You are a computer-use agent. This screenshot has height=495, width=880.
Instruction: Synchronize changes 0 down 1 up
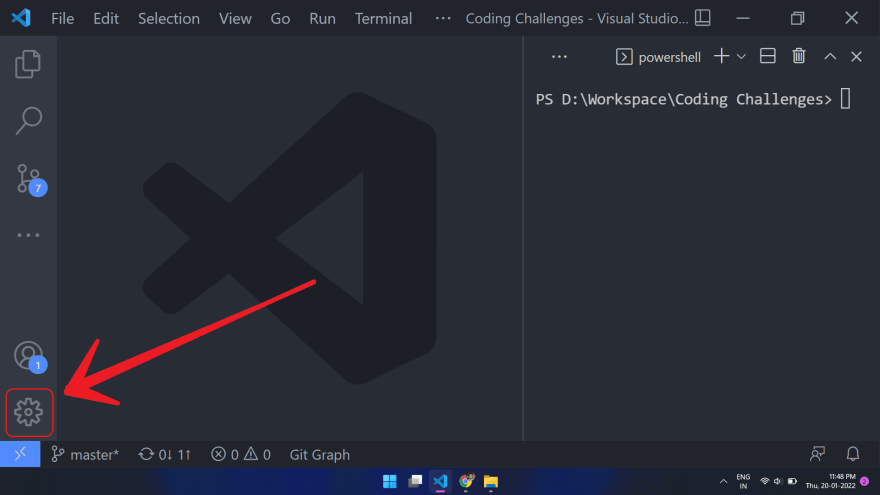(x=165, y=455)
